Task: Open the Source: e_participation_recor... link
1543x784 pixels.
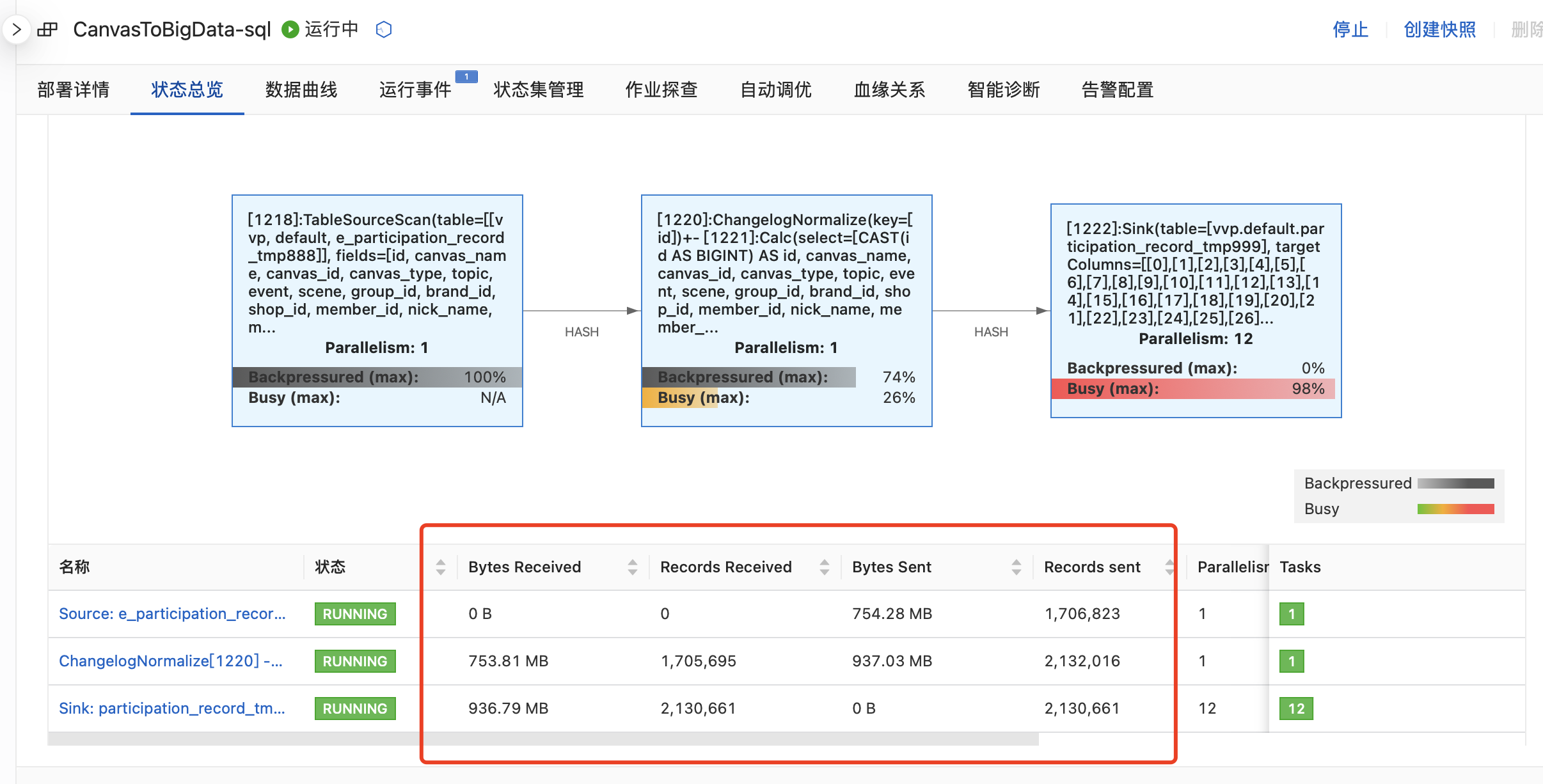Action: (x=172, y=614)
